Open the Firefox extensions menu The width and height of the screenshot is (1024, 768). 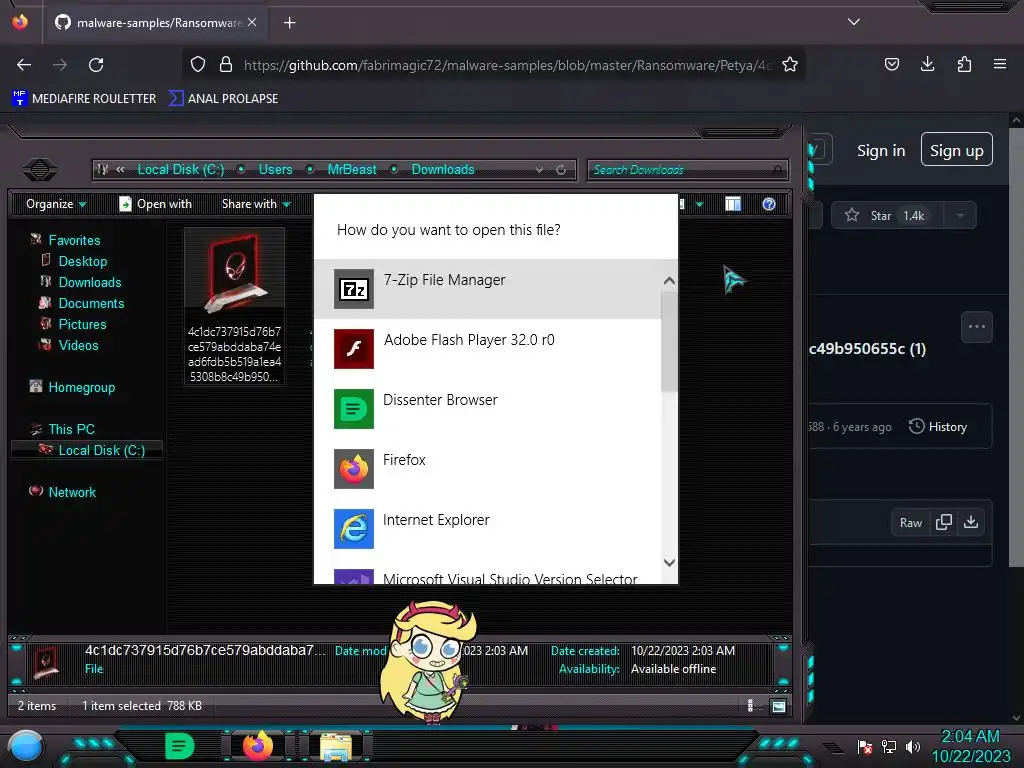pos(964,64)
